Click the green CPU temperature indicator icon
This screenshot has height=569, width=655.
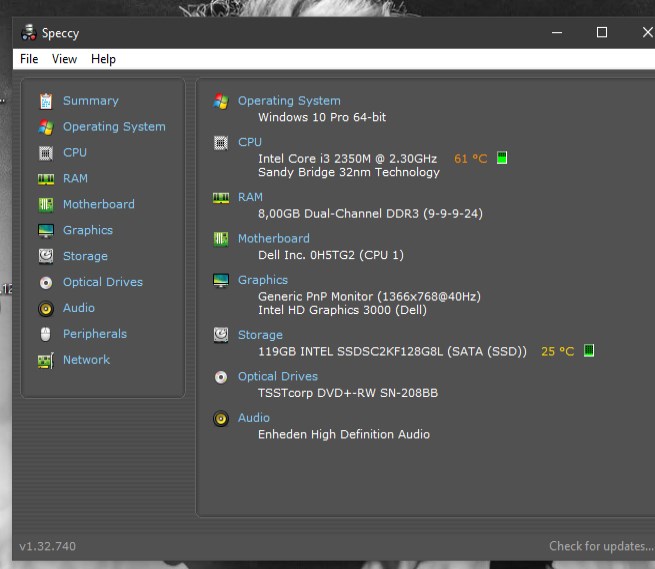pos(502,158)
